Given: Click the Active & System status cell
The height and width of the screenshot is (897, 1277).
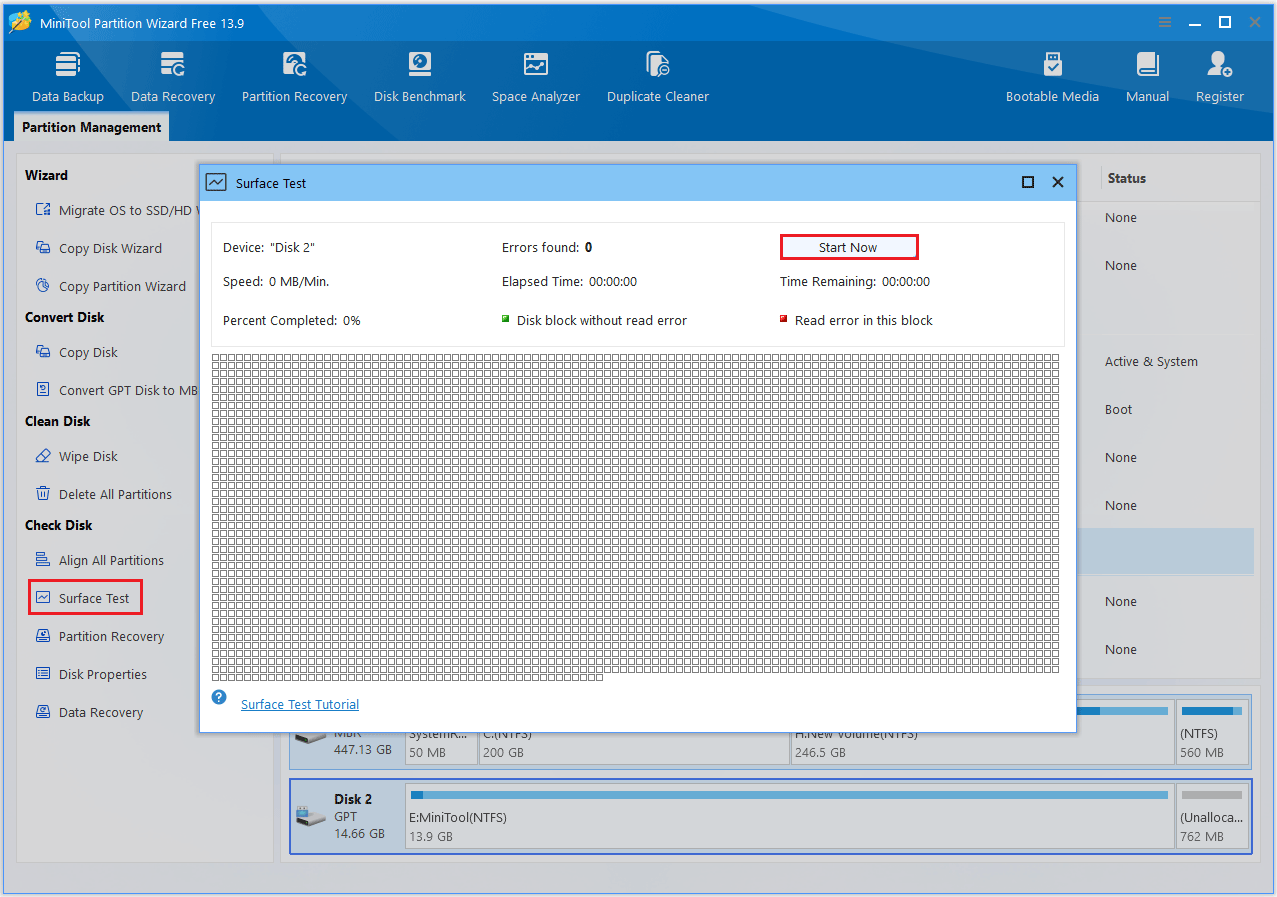Looking at the screenshot, I should [x=1151, y=362].
